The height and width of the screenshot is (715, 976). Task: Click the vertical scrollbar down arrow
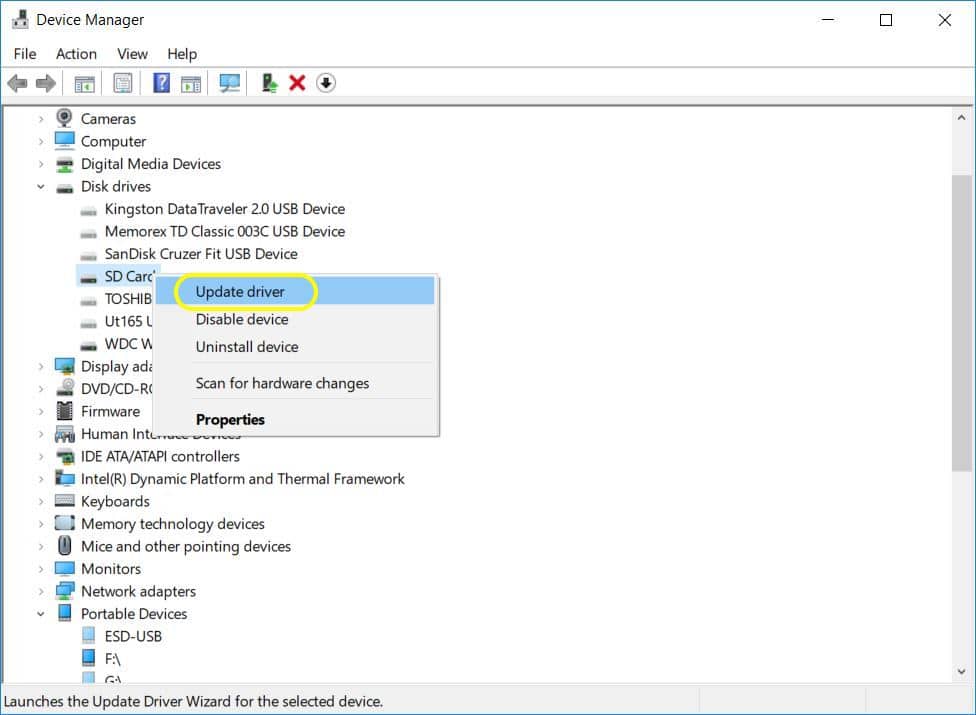(961, 673)
